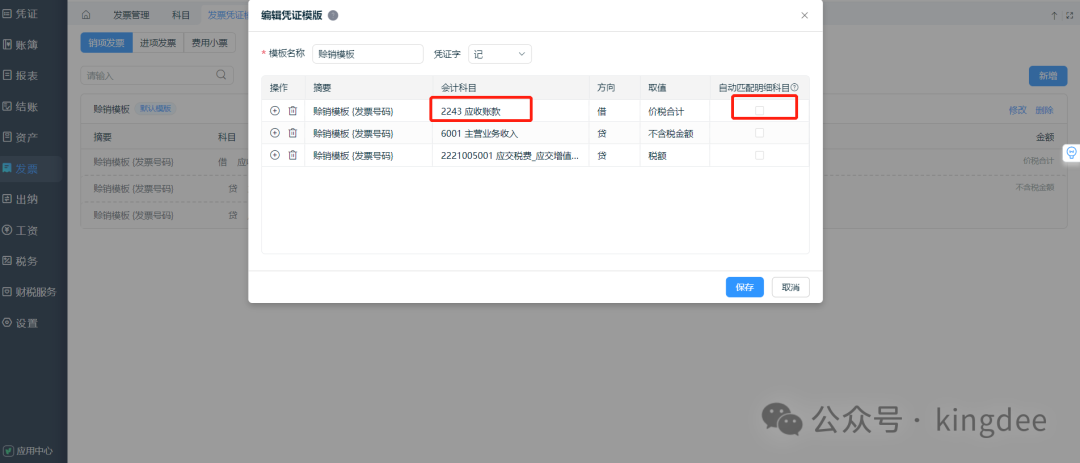Switch to 进项发票 tab
Screen dimensions: 1080x463
[x=157, y=43]
